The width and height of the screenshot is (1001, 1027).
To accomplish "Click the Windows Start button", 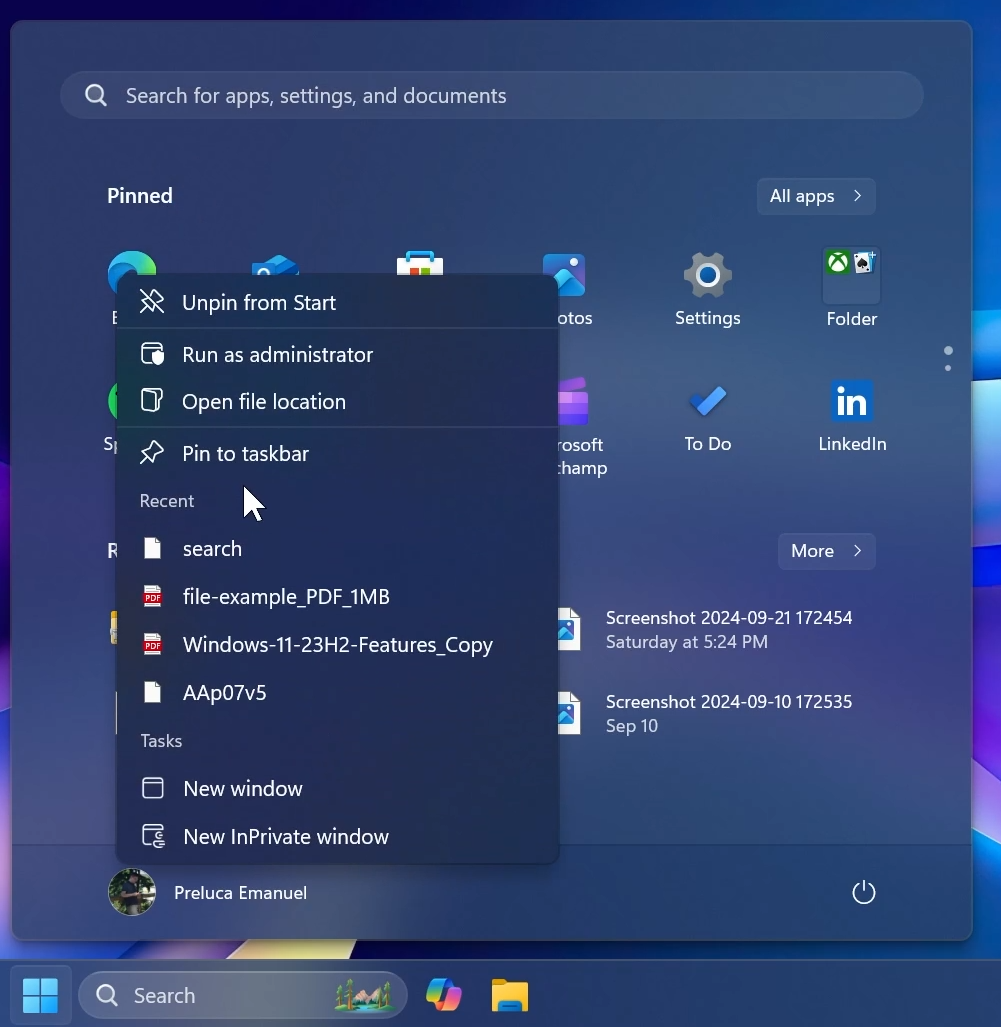I will tap(40, 995).
